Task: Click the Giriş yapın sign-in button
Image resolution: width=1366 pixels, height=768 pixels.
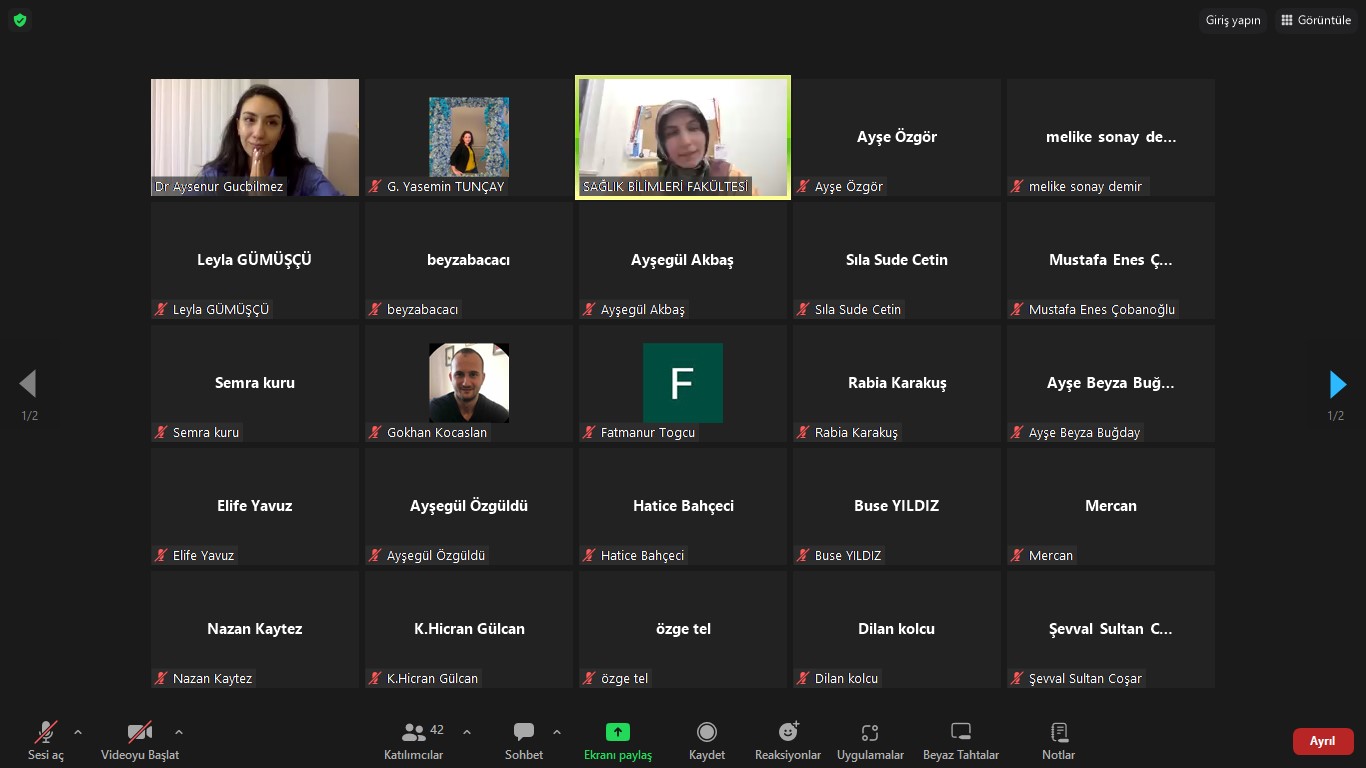Action: tap(1232, 20)
